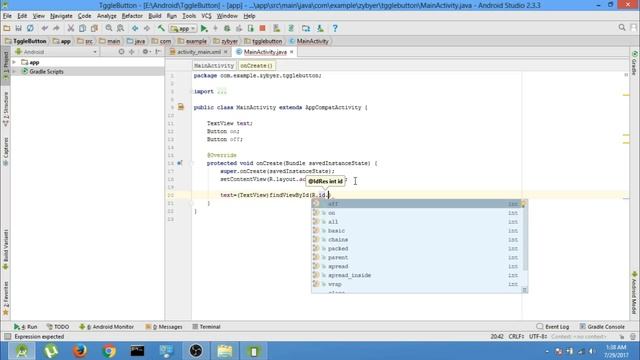Viewport: 640px width, 360px height.
Task: Click the Synchronize toolbar icon
Action: point(30,28)
